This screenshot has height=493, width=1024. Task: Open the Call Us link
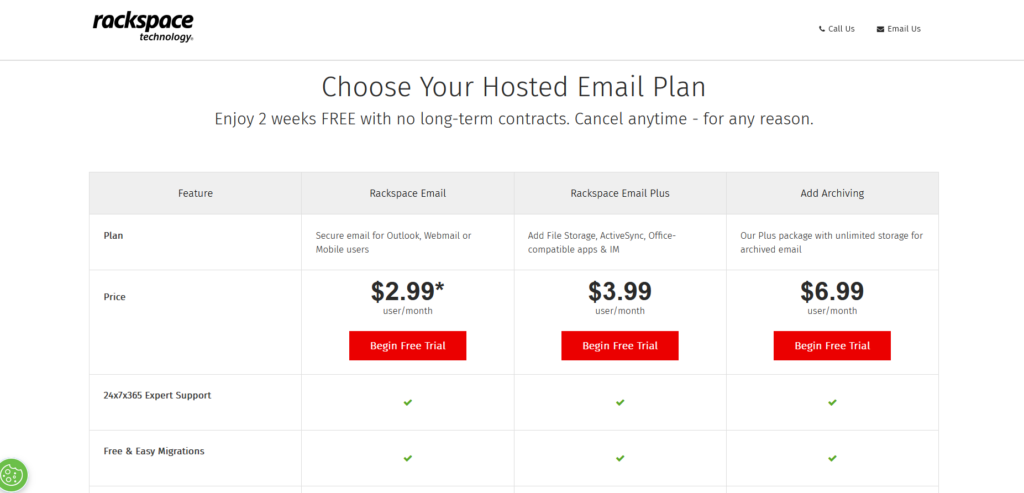tap(841, 29)
